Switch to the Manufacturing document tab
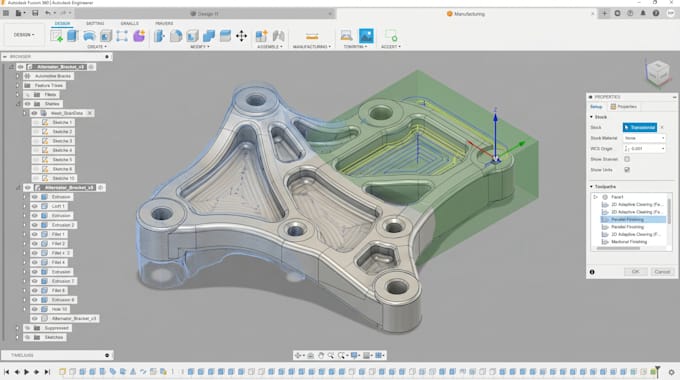The image size is (680, 380). [466, 14]
